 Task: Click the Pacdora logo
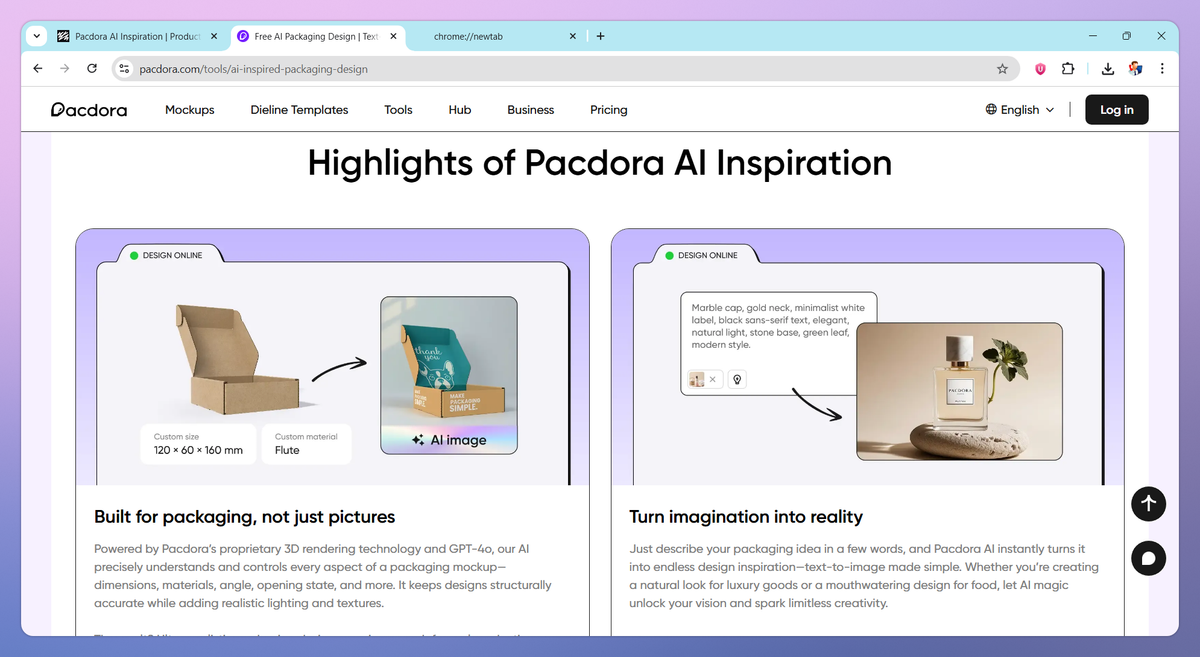89,110
